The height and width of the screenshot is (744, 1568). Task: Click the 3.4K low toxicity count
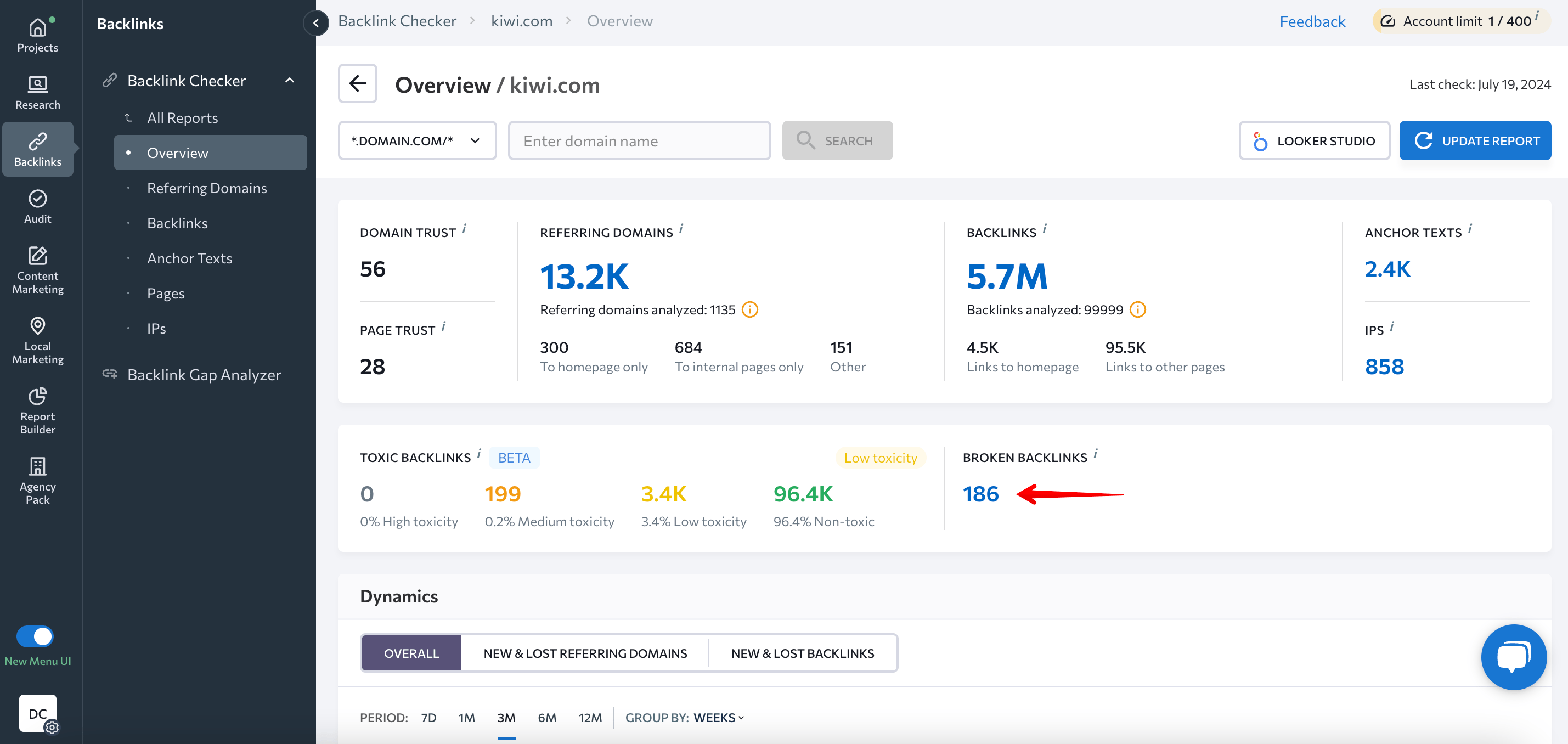[x=663, y=493]
